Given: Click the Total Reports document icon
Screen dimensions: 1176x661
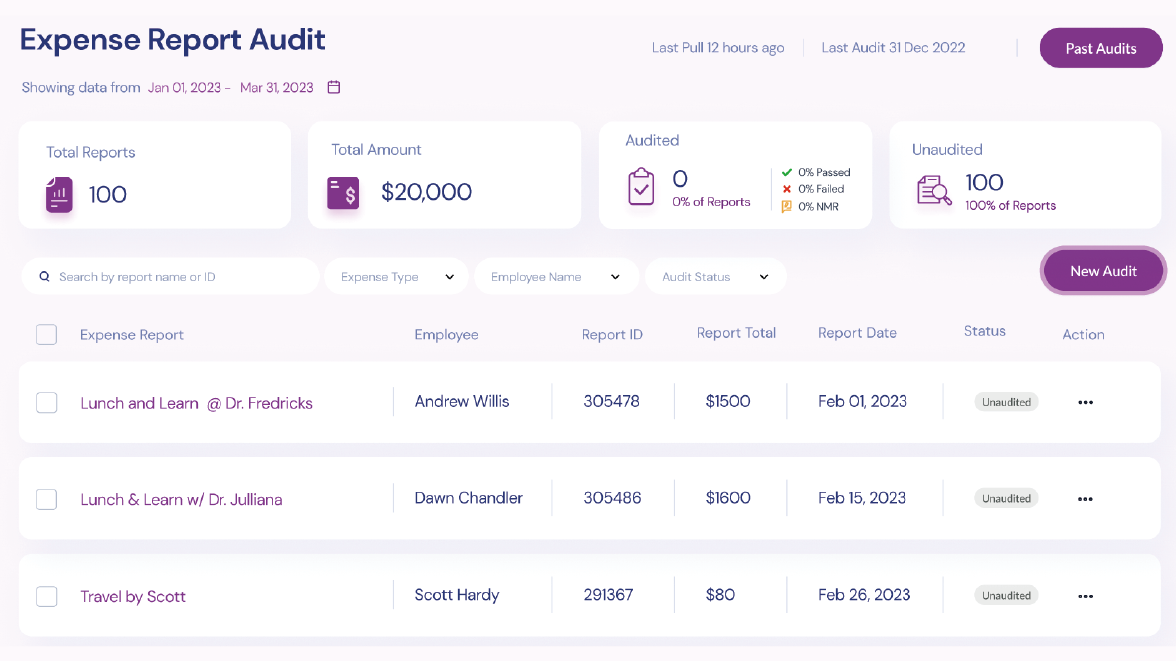Looking at the screenshot, I should tap(60, 194).
